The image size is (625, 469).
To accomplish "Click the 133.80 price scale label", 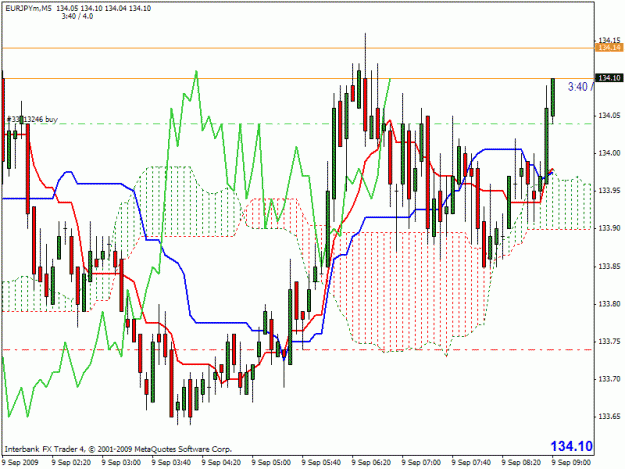I will coord(609,304).
